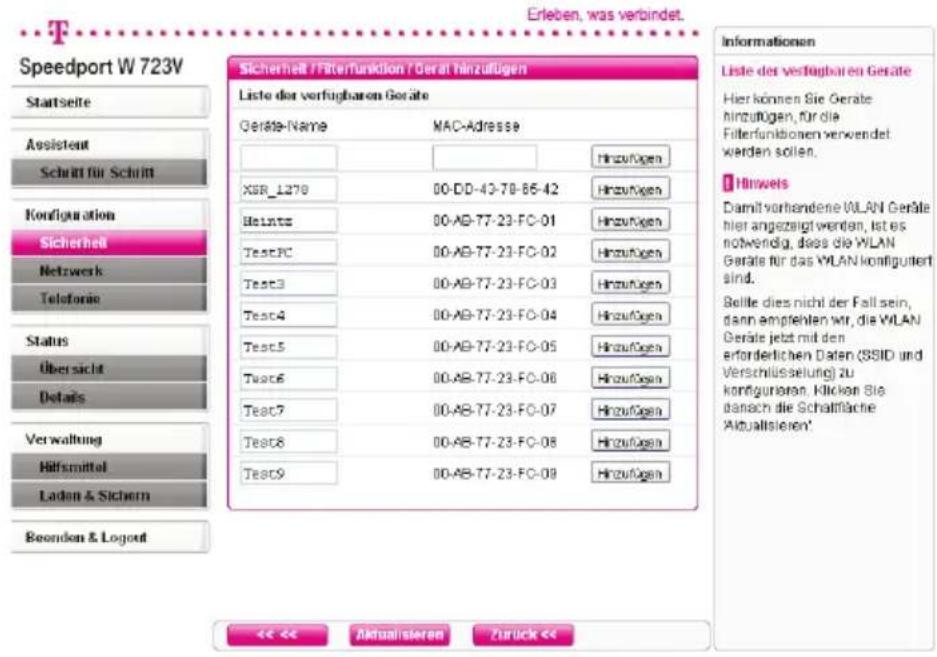
Task: Open the Assistent section
Action: pos(110,145)
